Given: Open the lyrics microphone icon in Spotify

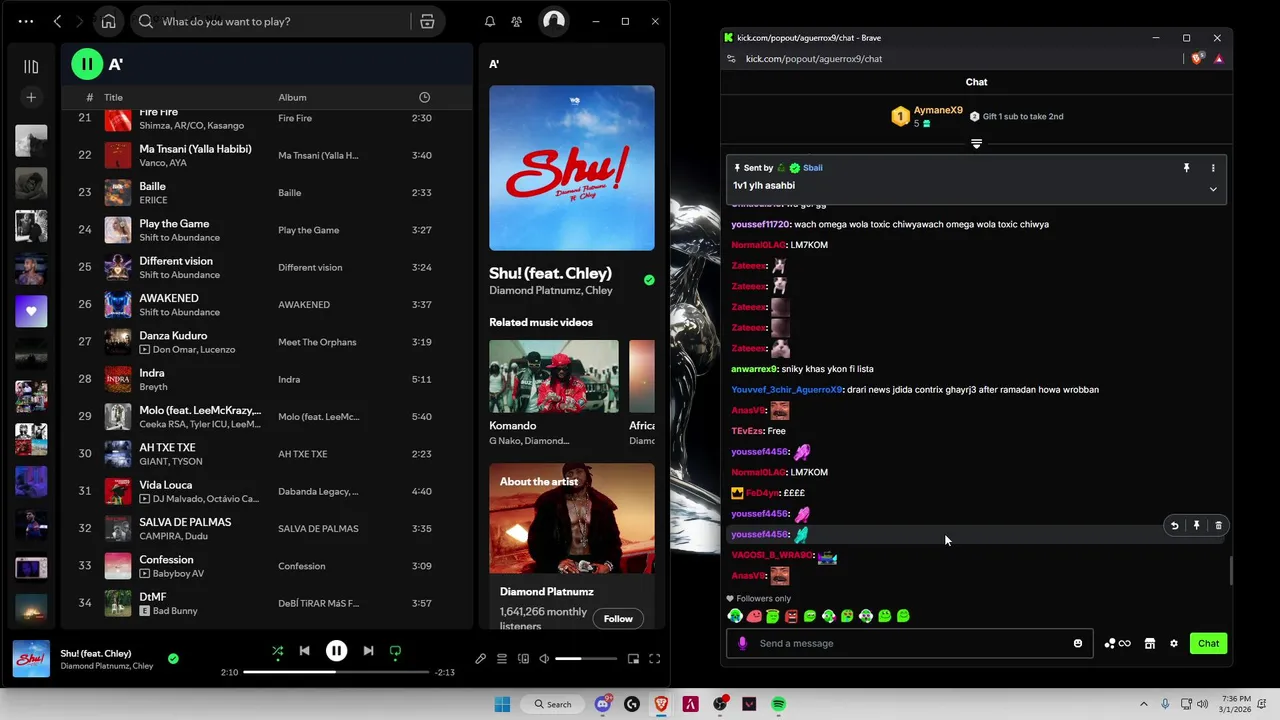Looking at the screenshot, I should click(480, 659).
